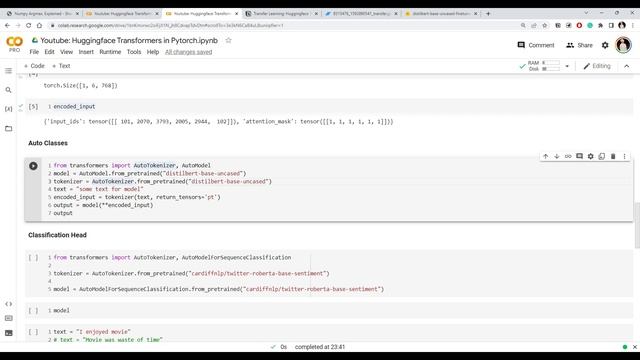Run the Auto Classes code cell
The height and width of the screenshot is (360, 640).
tap(33, 166)
